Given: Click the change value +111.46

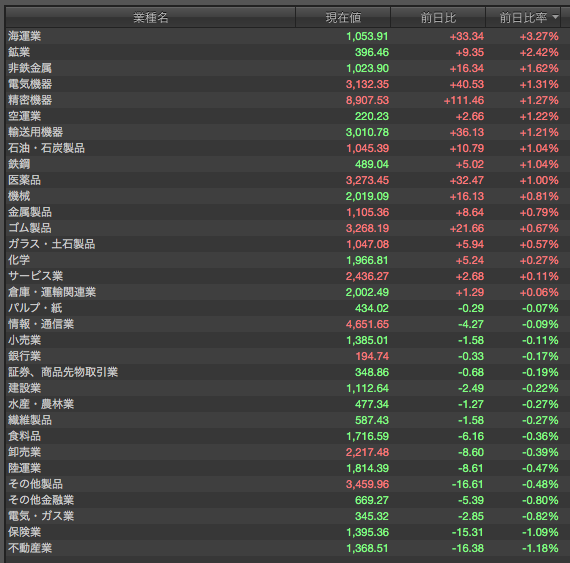Looking at the screenshot, I should pos(464,100).
